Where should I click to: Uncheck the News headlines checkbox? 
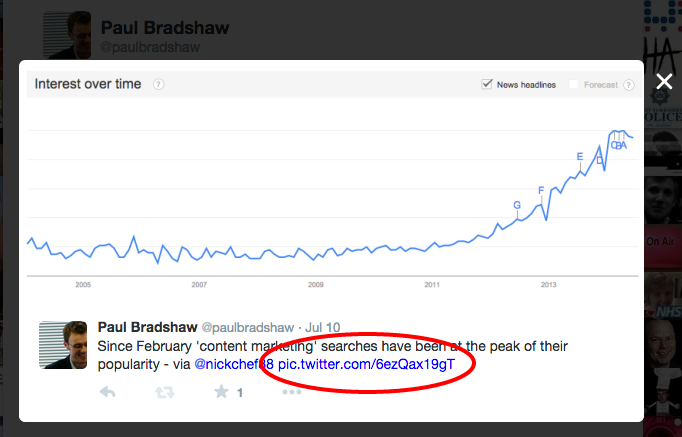tap(487, 84)
